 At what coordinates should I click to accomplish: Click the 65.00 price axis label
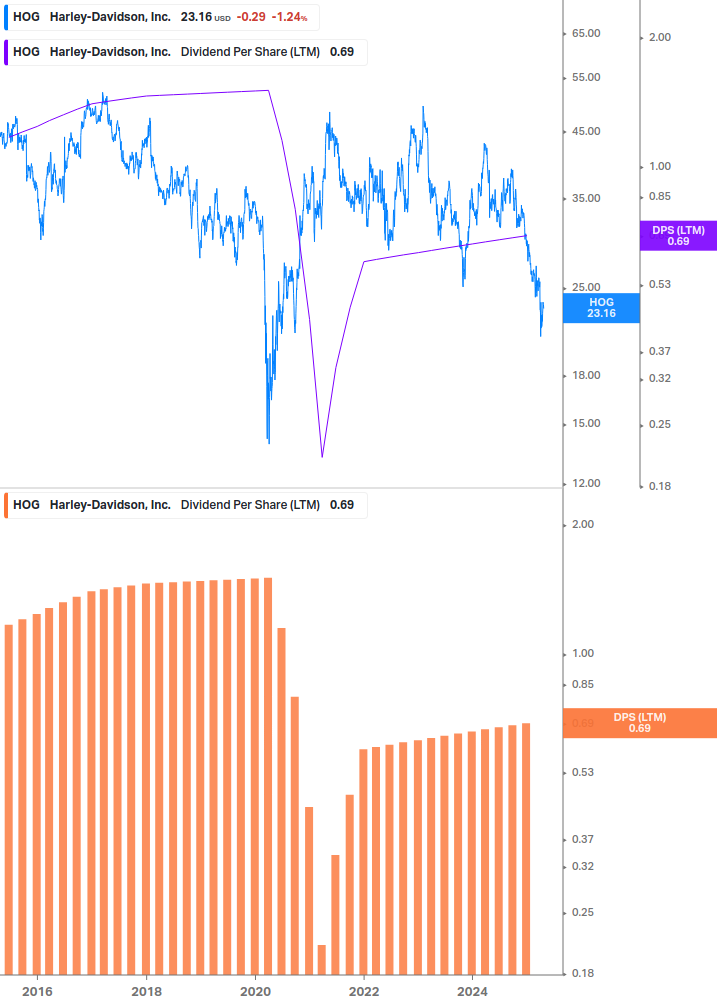[586, 33]
